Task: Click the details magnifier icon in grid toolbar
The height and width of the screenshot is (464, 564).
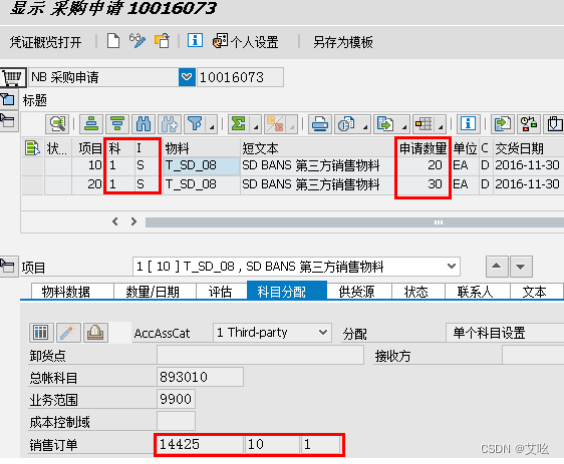Action: (58, 124)
